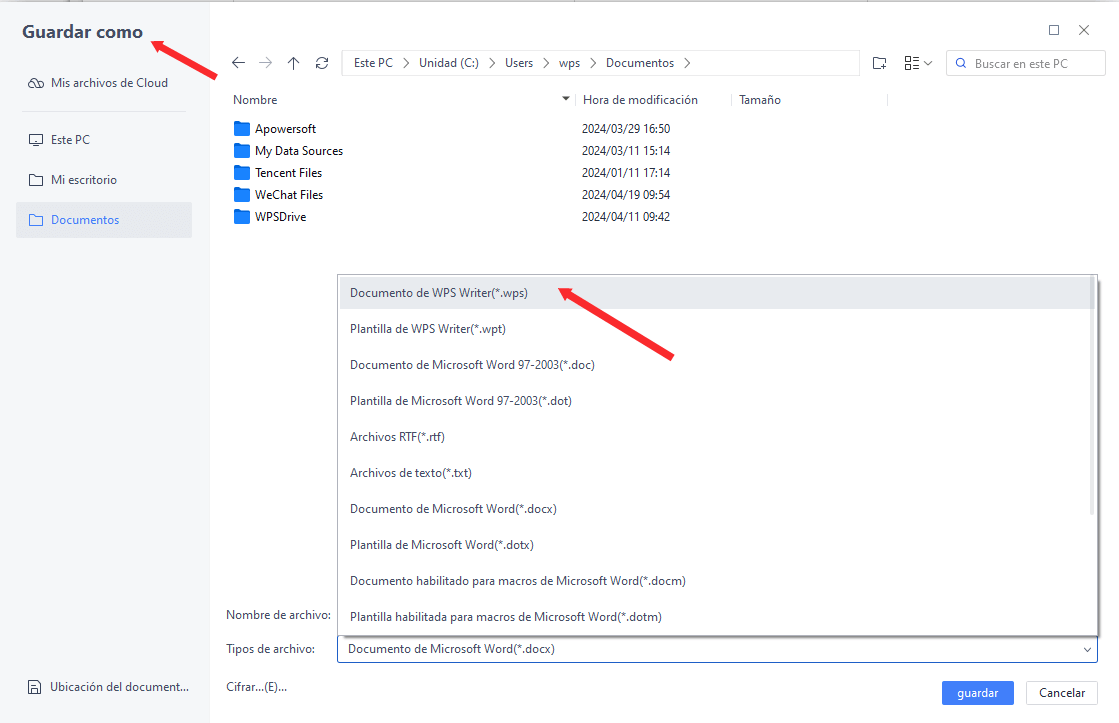This screenshot has width=1119, height=723.
Task: Click the Cancelar button
Action: pyautogui.click(x=1061, y=692)
